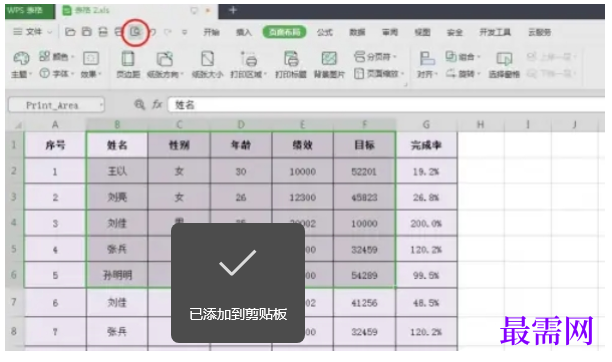Click the magnifier icon beside fx

tap(139, 104)
